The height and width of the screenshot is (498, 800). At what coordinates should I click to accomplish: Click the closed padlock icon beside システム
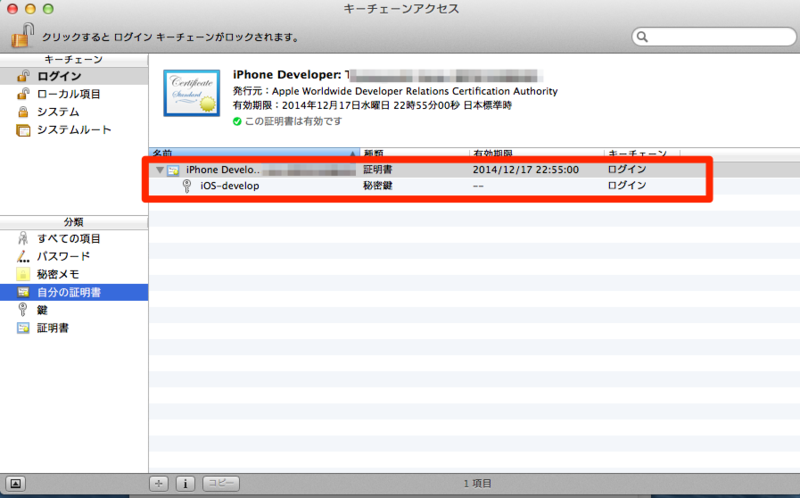point(23,112)
